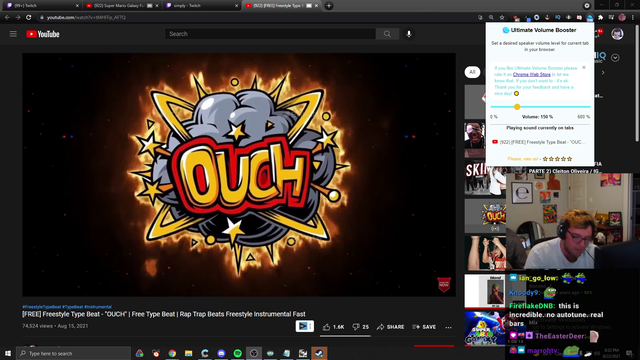The width and height of the screenshot is (640, 360).
Task: Click the search magnifier button
Action: click(387, 34)
